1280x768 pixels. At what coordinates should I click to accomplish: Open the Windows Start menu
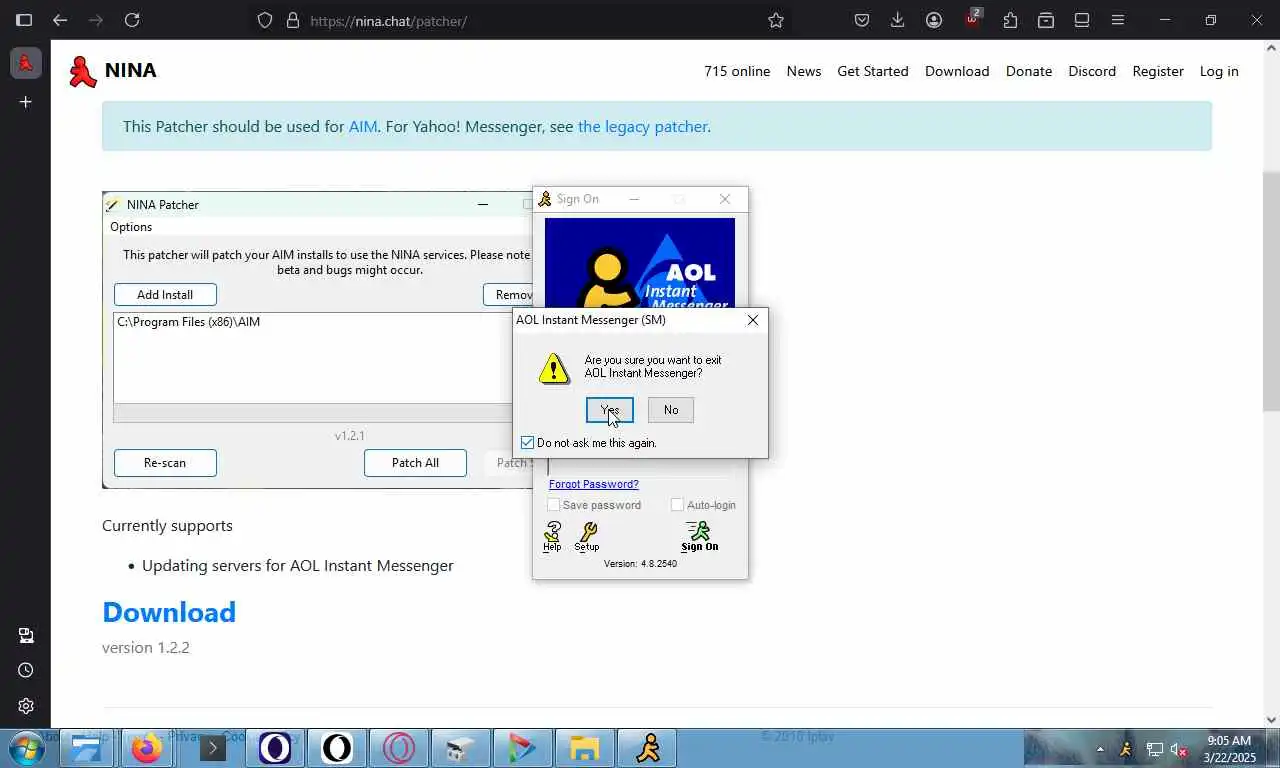click(x=25, y=748)
